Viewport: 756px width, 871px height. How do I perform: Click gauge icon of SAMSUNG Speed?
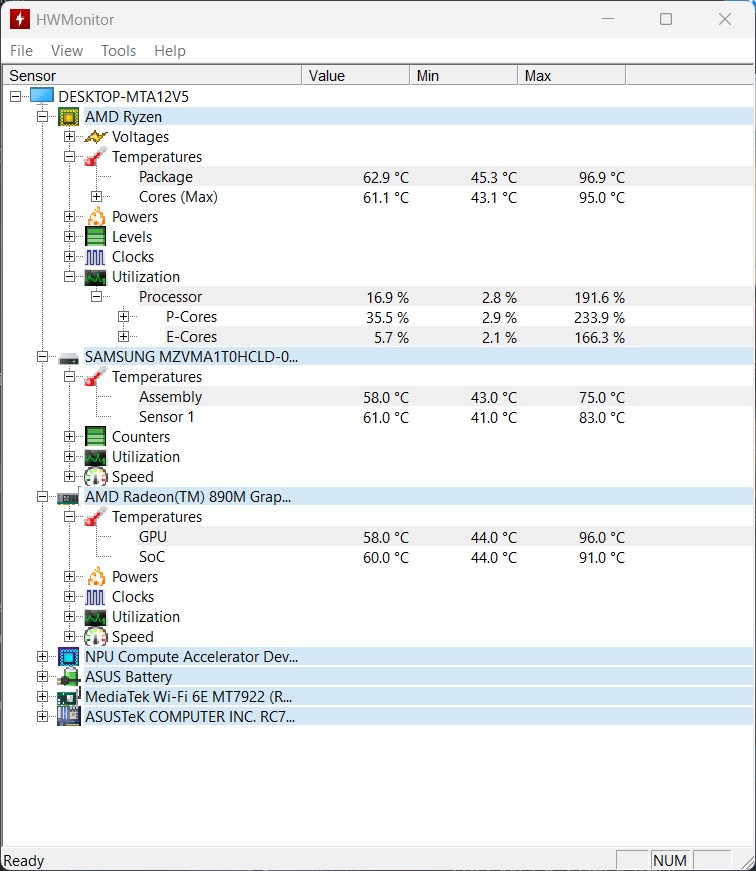pos(96,477)
